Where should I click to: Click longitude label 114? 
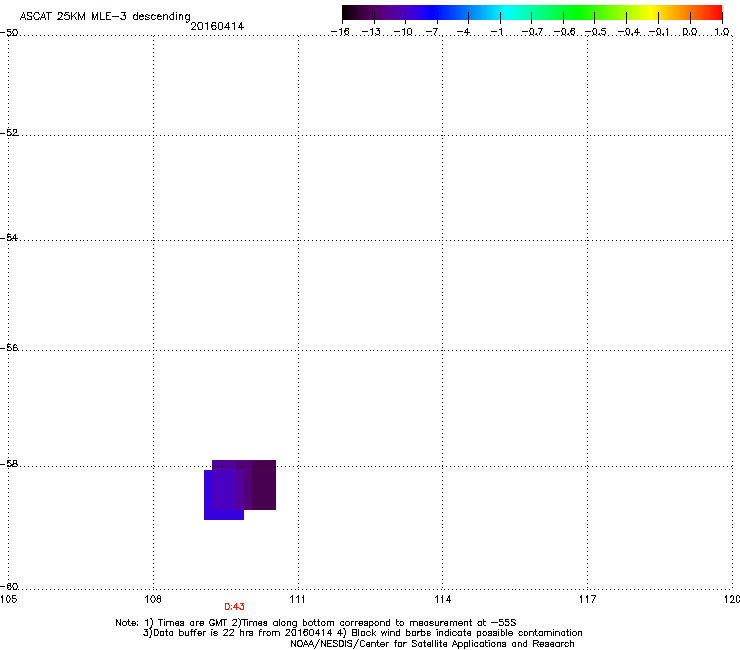443,599
